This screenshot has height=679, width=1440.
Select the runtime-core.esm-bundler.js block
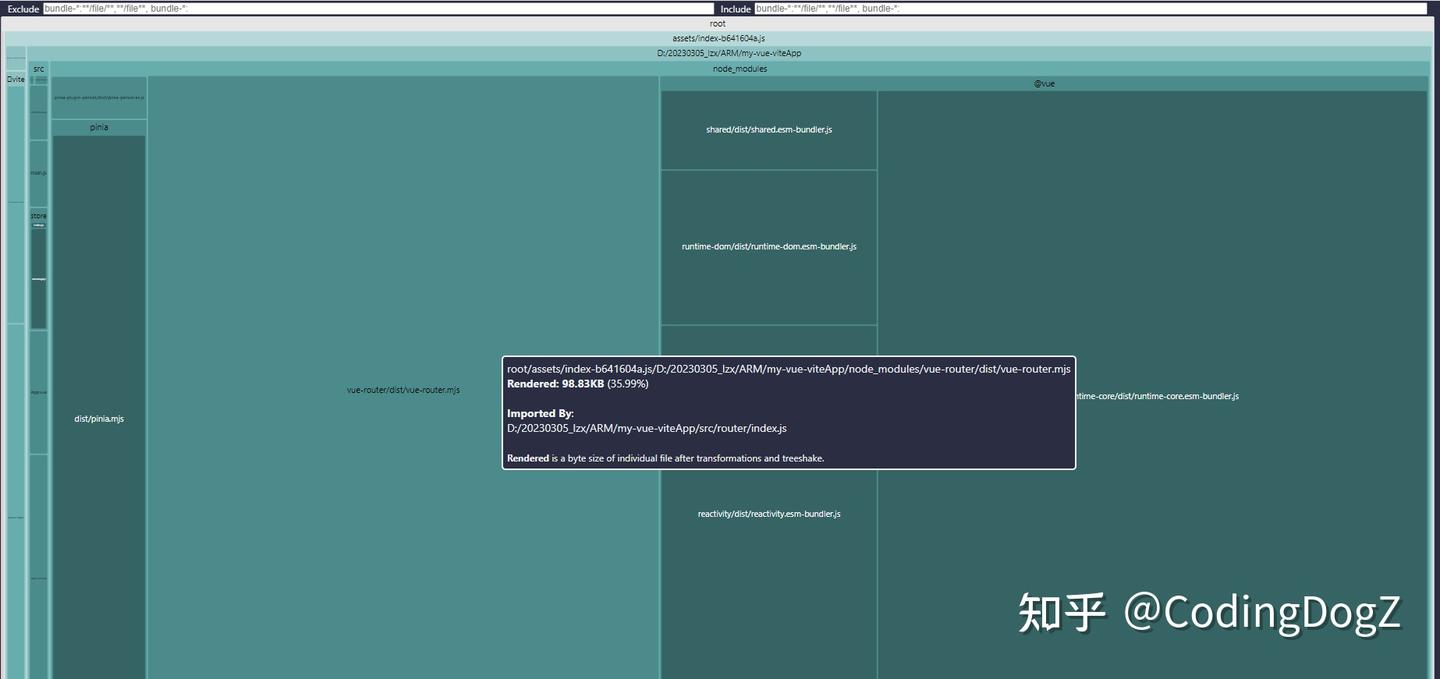(1153, 396)
